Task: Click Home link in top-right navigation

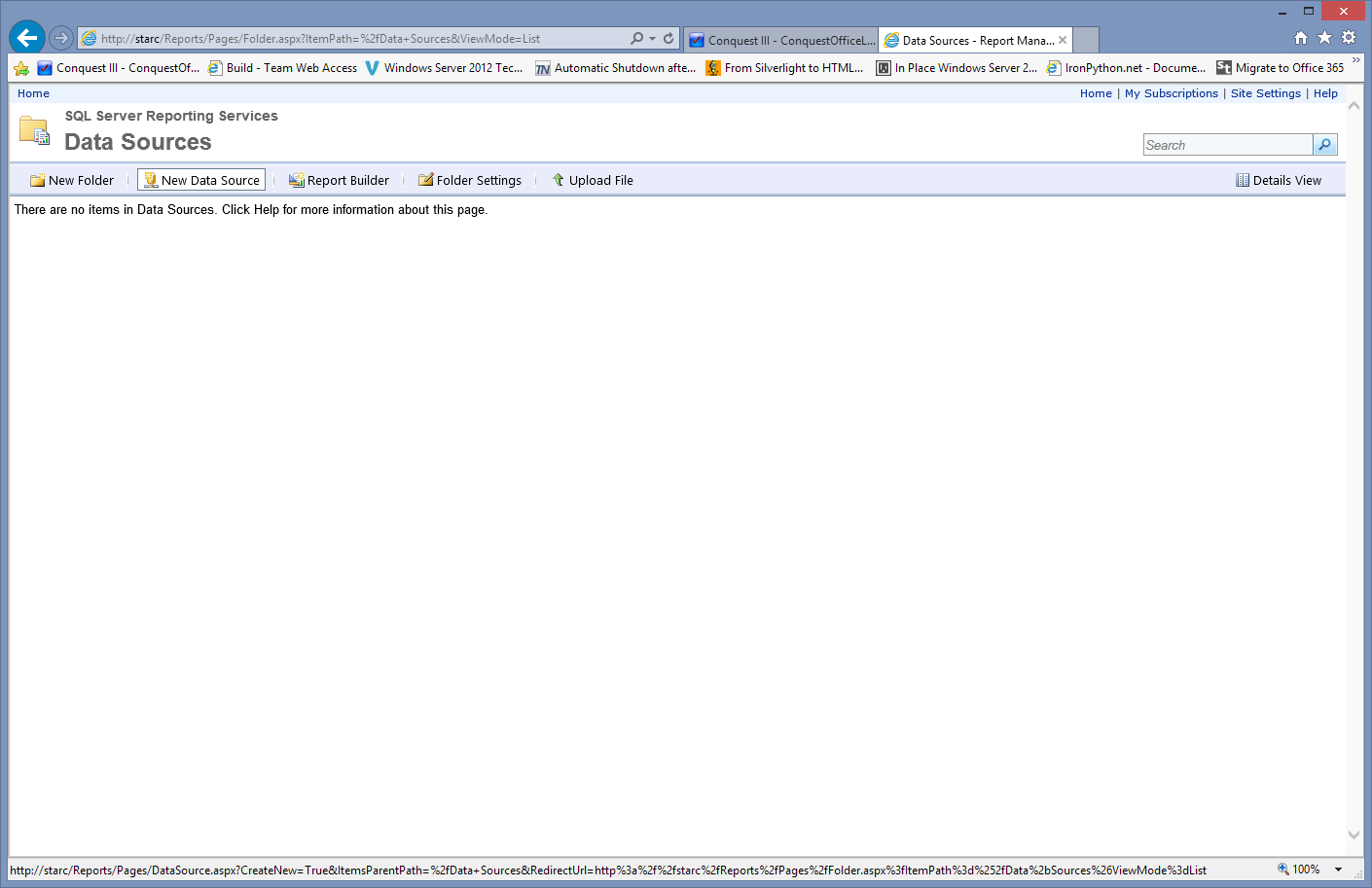Action: click(x=1096, y=93)
